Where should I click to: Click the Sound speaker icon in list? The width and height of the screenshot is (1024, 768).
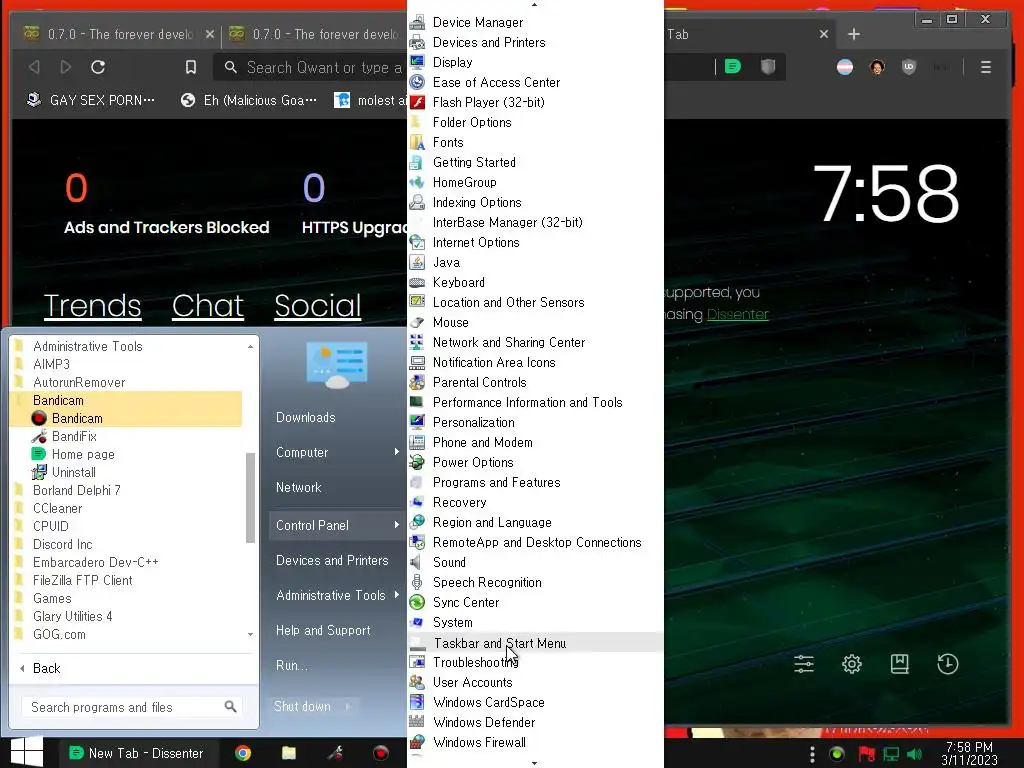coord(417,562)
